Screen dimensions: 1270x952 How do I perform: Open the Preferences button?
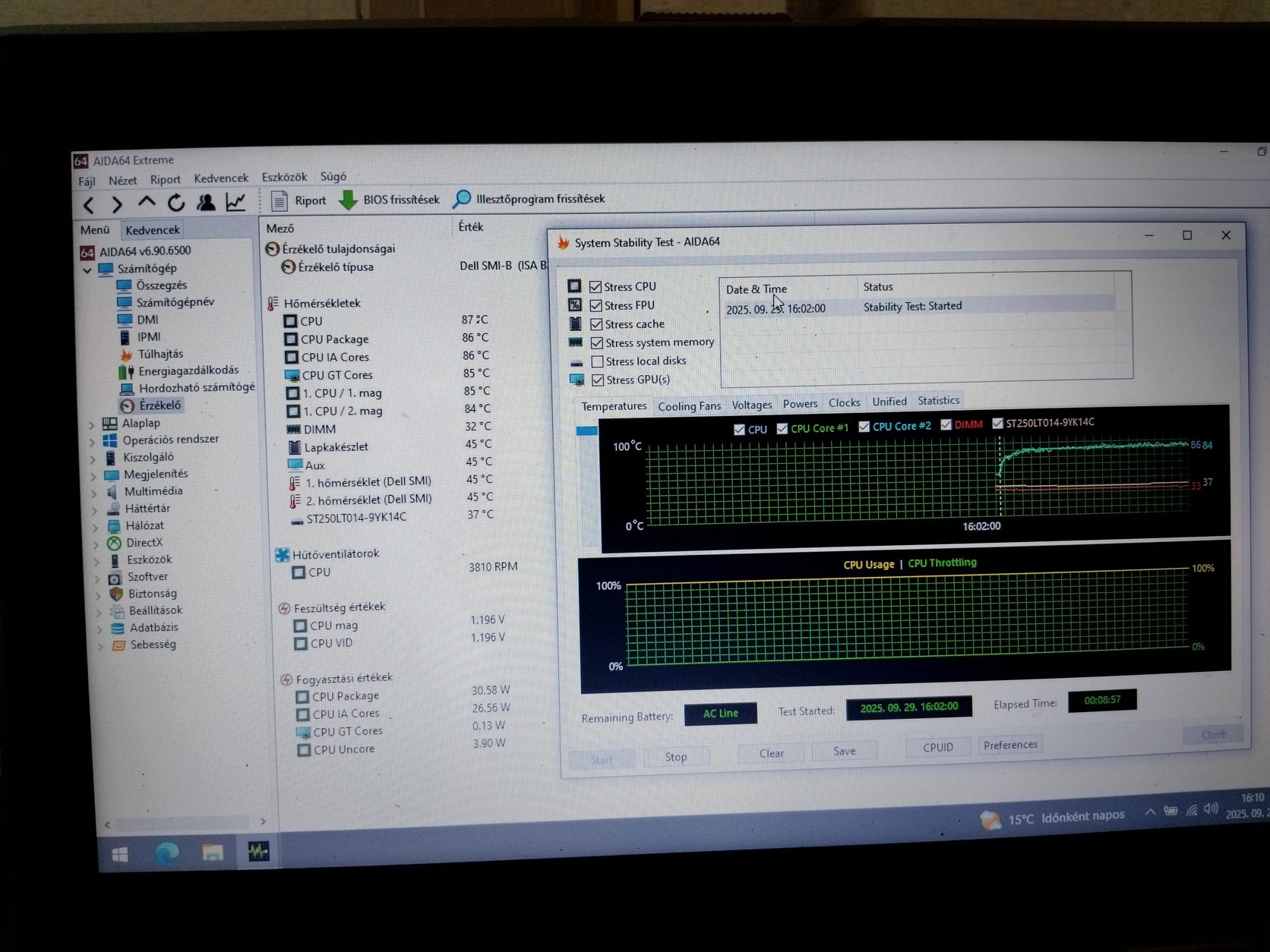pos(1010,746)
